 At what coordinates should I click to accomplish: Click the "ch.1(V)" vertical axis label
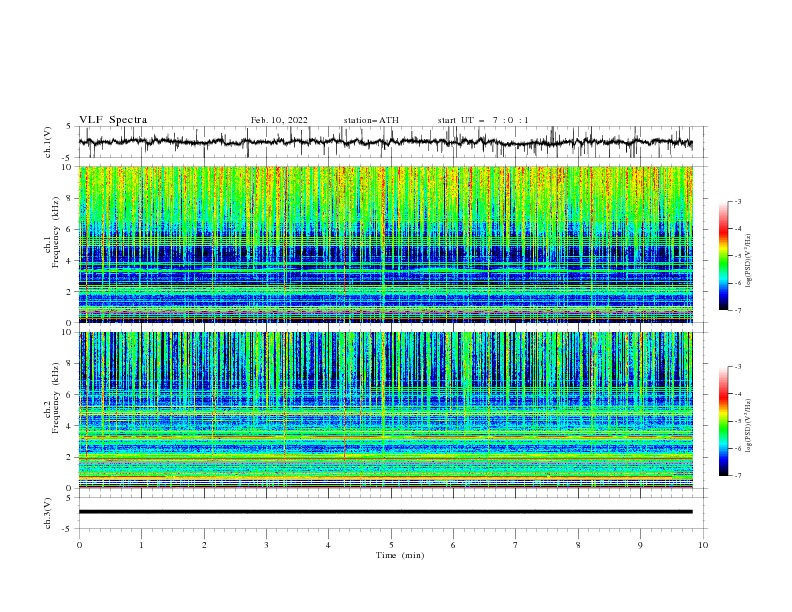pos(48,142)
